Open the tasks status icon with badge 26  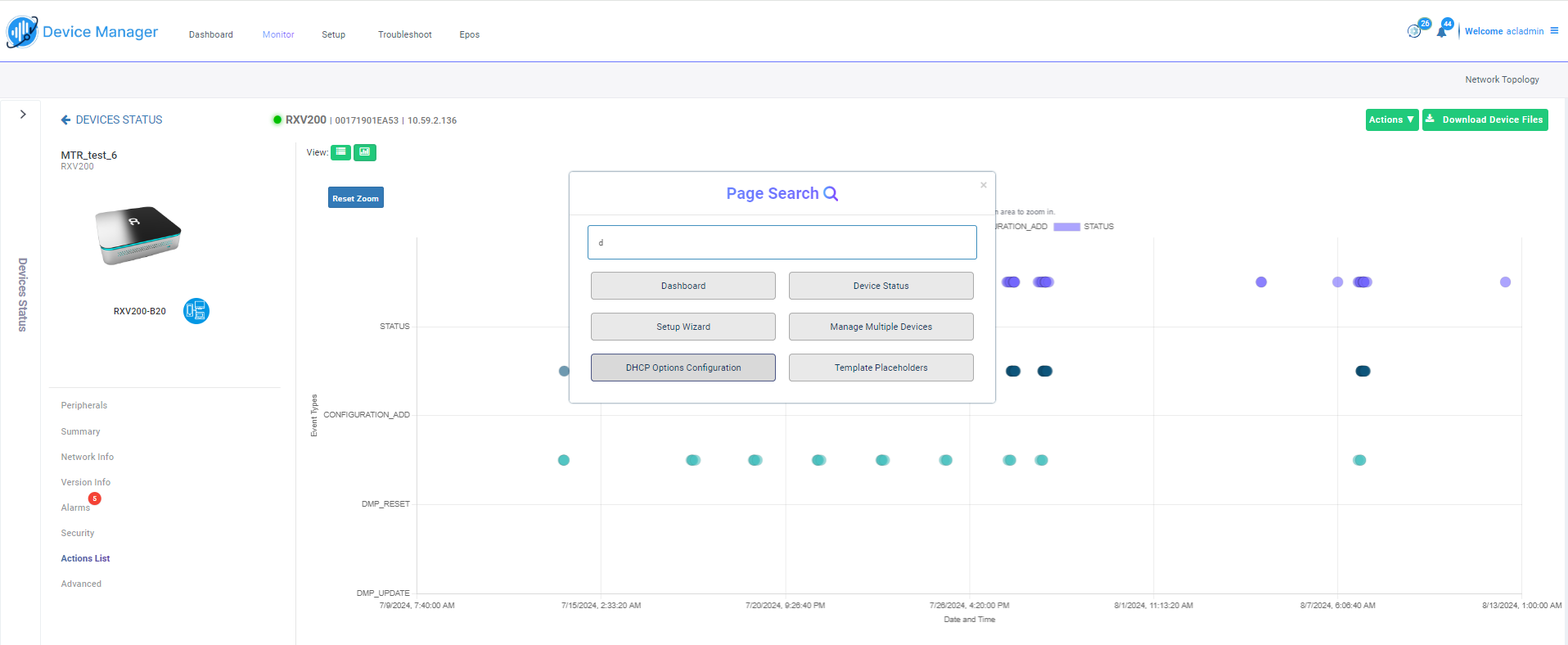click(x=1414, y=31)
